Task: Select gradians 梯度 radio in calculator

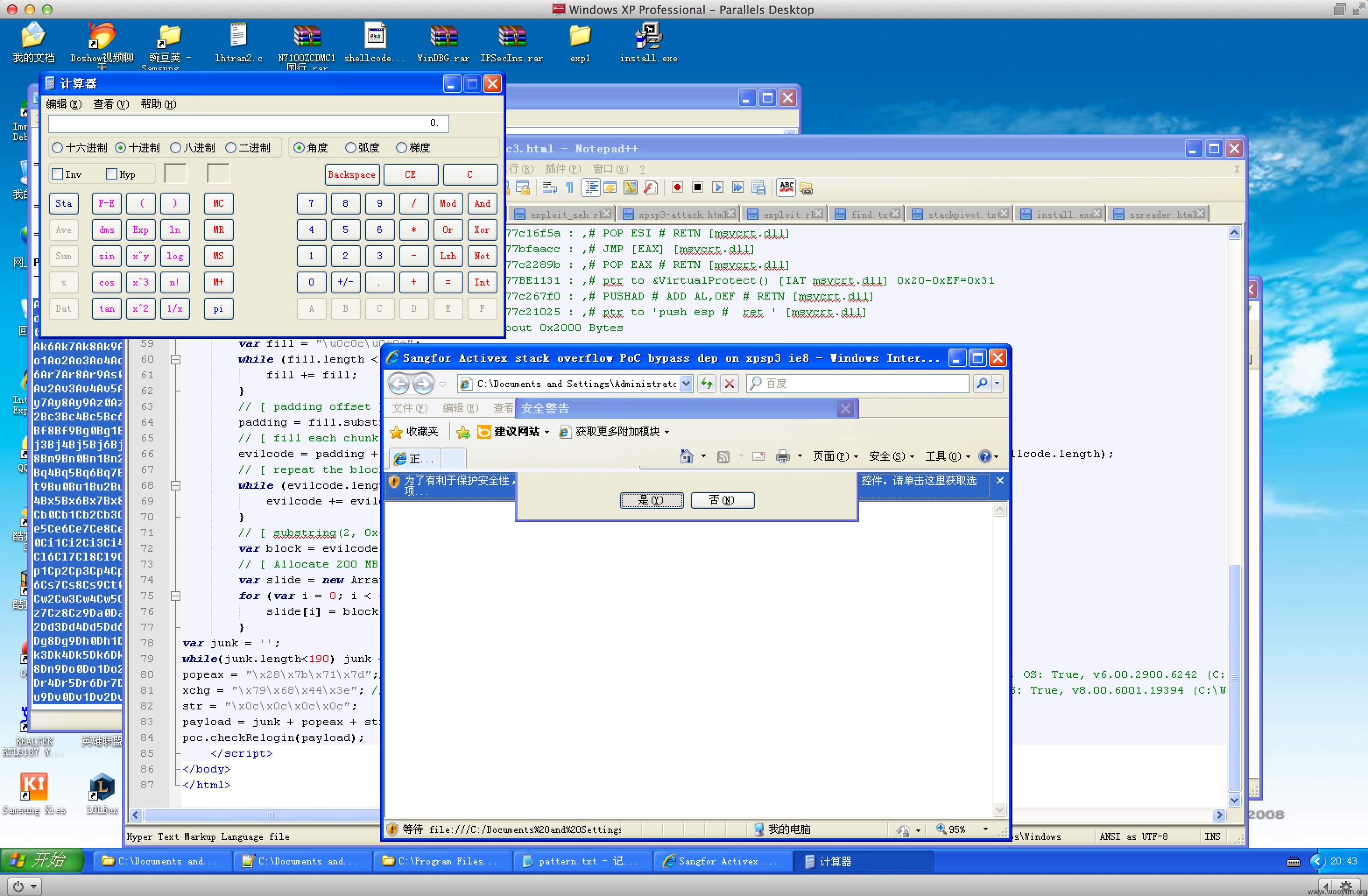Action: tap(413, 148)
